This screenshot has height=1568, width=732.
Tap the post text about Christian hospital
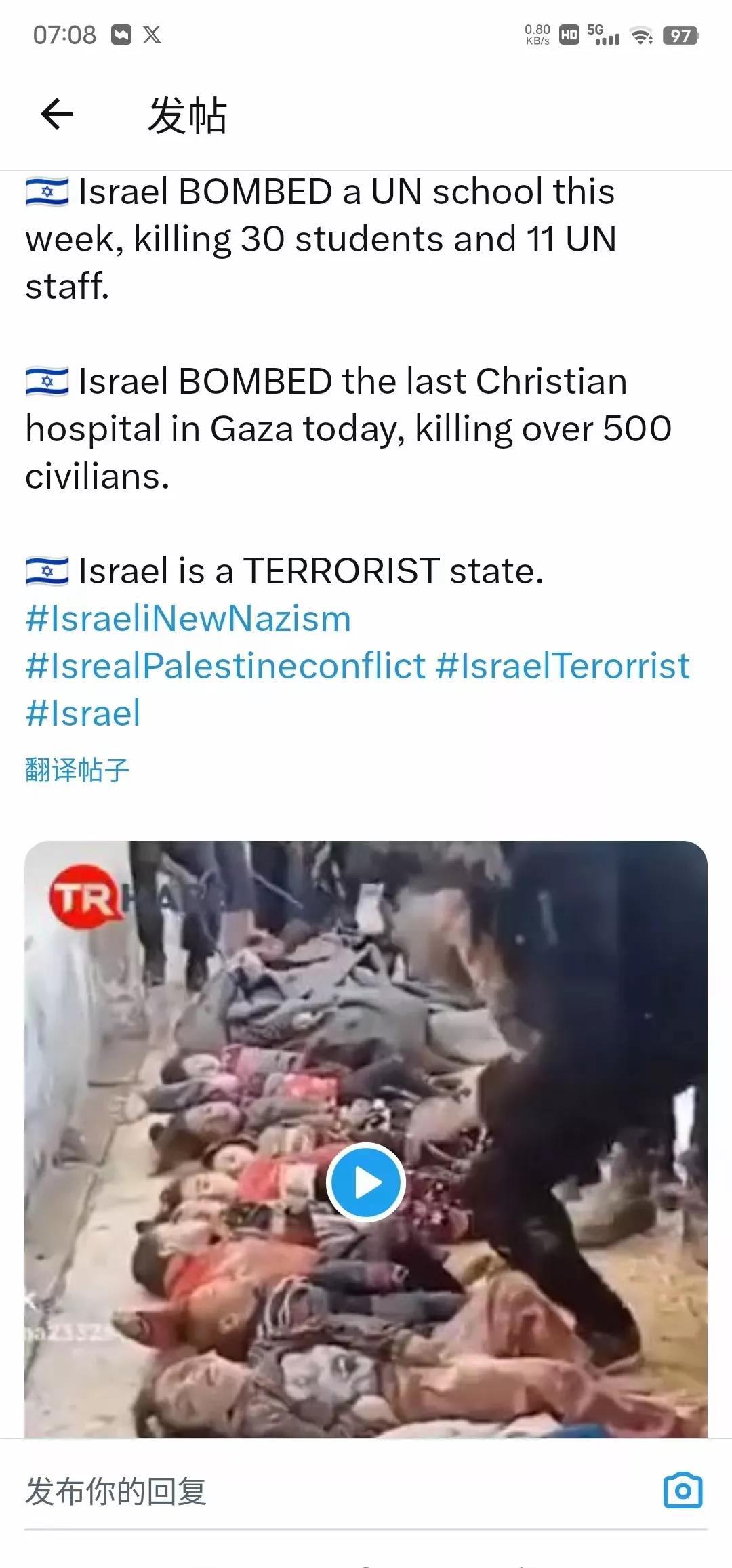[348, 428]
